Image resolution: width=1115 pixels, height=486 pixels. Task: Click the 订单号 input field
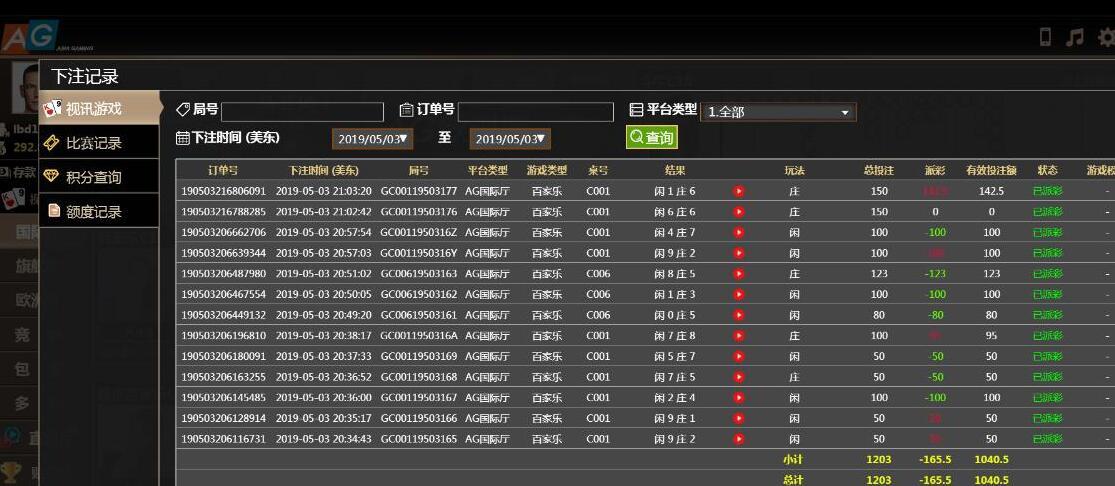tap(535, 112)
